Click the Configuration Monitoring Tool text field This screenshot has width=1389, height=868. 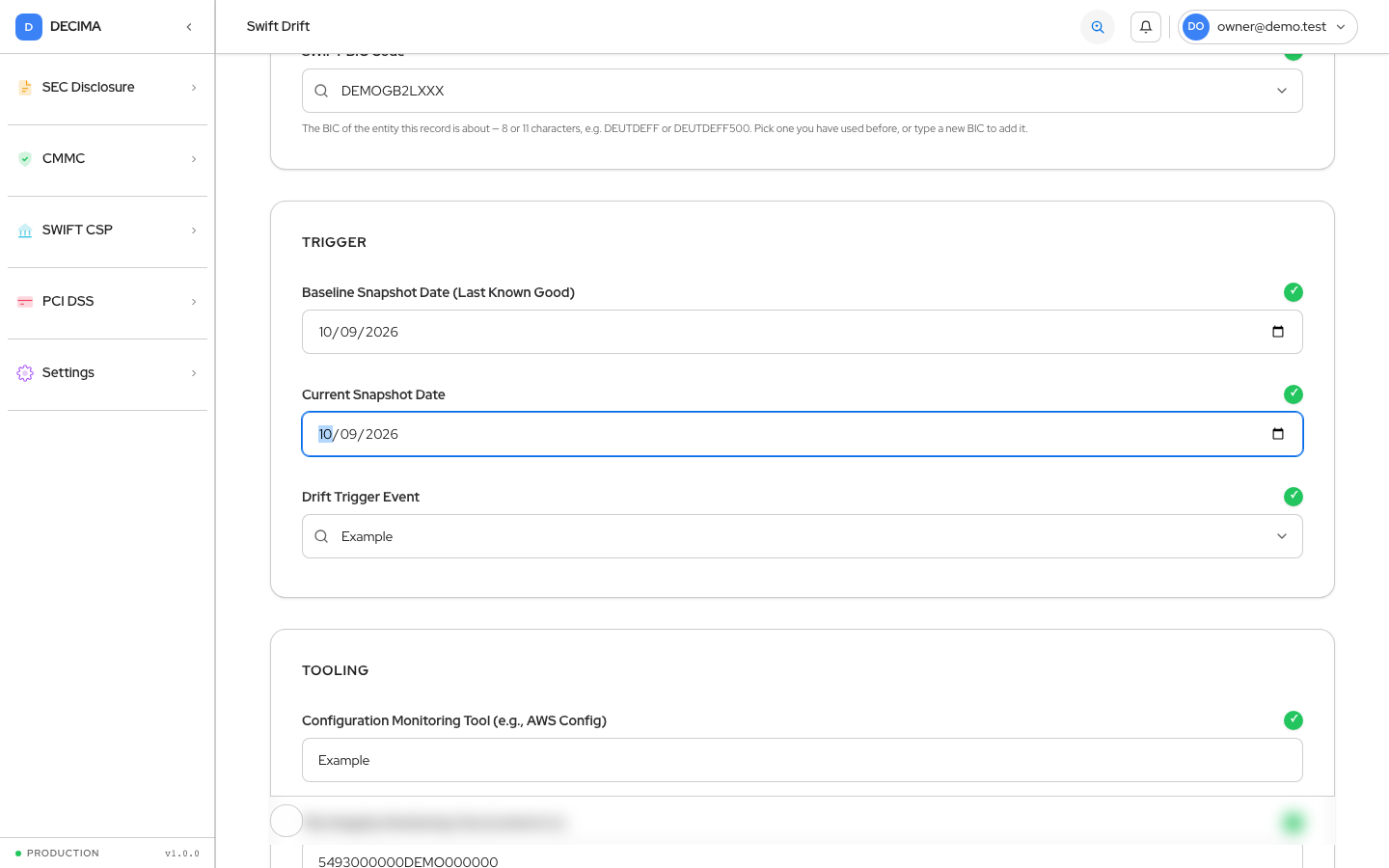point(803,760)
